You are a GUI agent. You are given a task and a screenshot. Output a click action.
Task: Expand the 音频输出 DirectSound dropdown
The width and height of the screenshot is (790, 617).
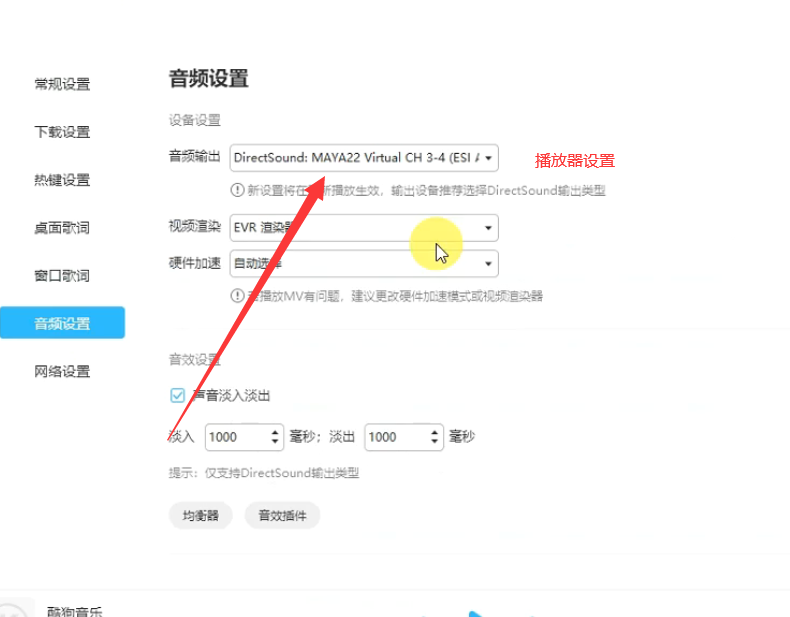364,158
